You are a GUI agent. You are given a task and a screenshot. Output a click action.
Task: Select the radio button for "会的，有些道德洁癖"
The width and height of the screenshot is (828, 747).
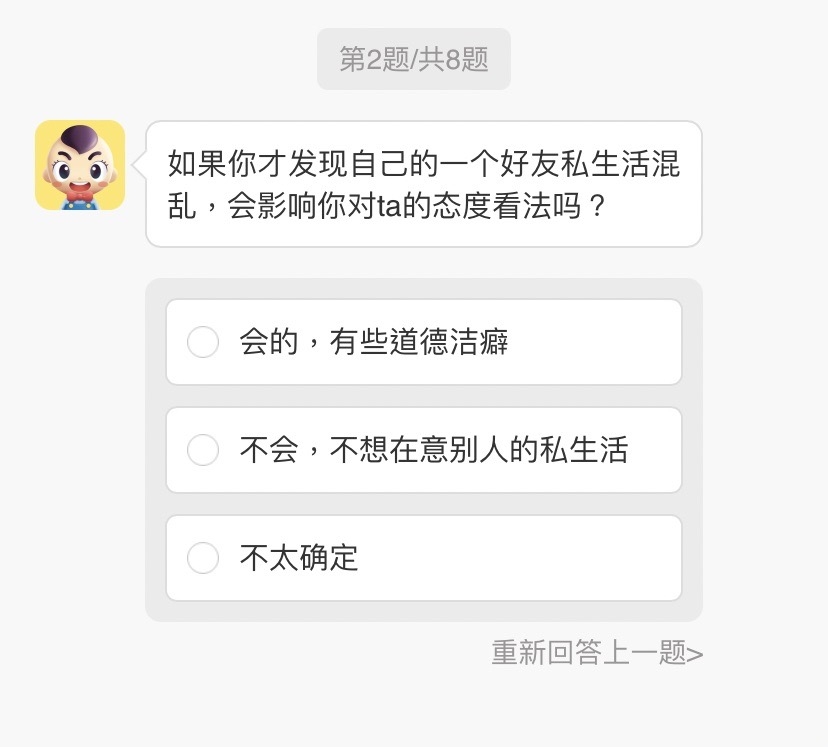coord(203,342)
